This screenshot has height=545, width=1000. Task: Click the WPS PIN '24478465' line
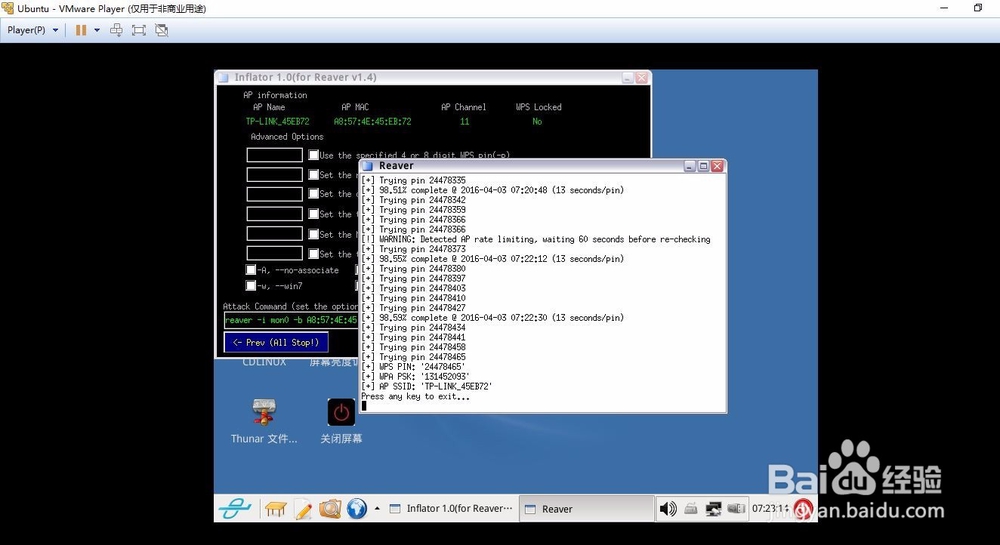(x=413, y=367)
